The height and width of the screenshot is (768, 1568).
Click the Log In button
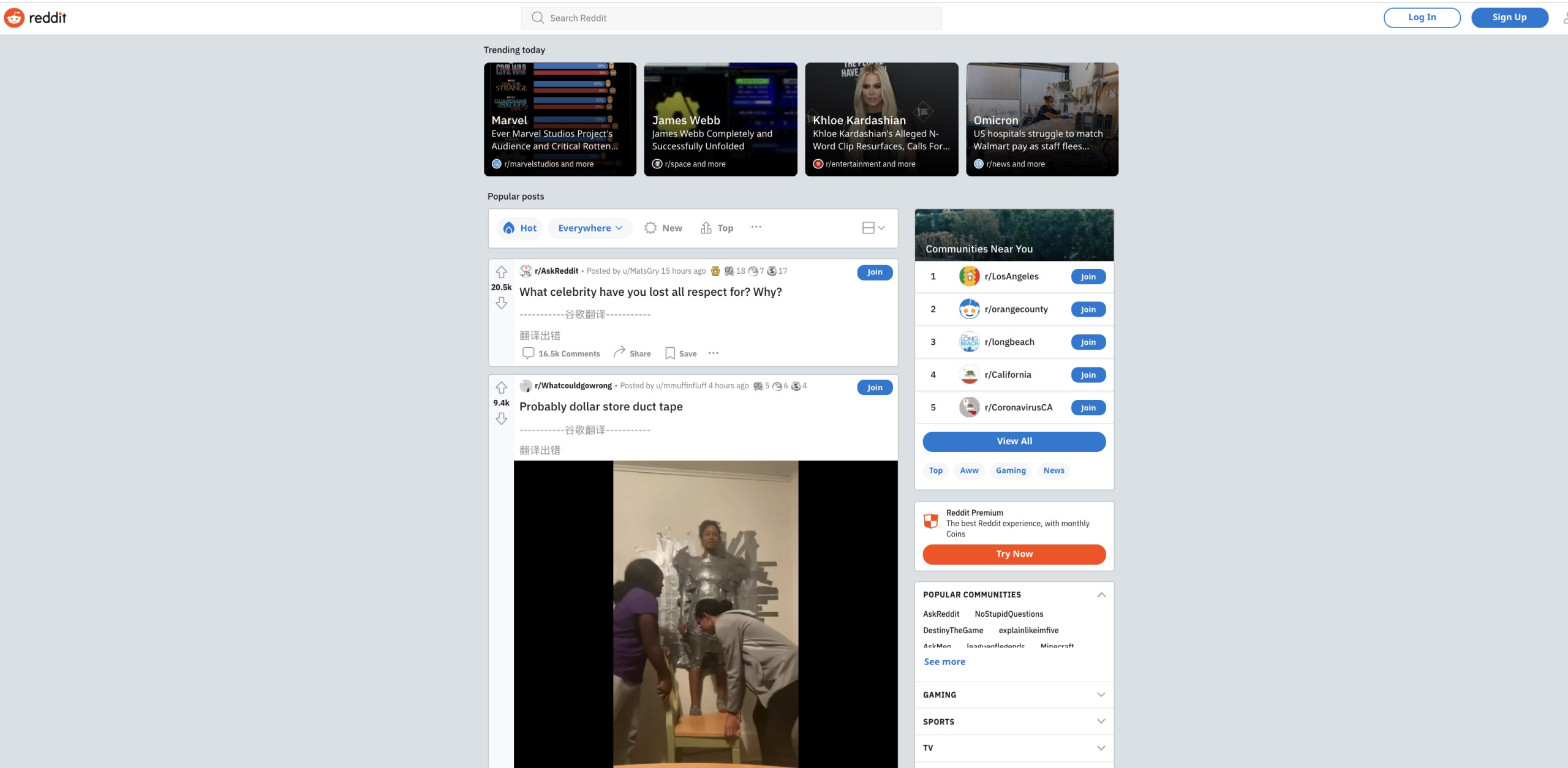(x=1422, y=18)
